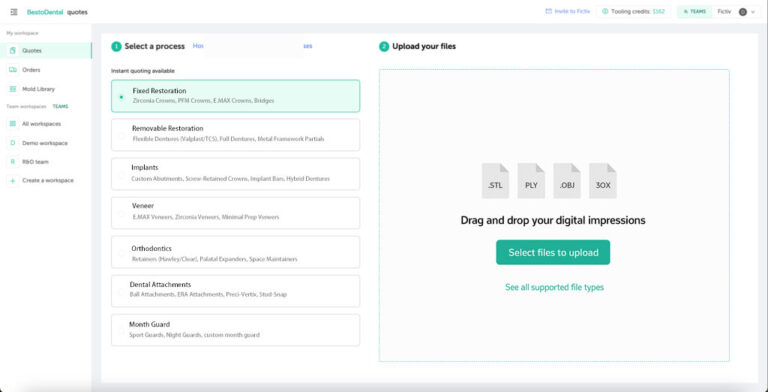Image resolution: width=768 pixels, height=392 pixels.
Task: Click Instant quoting available label
Action: 143,71
